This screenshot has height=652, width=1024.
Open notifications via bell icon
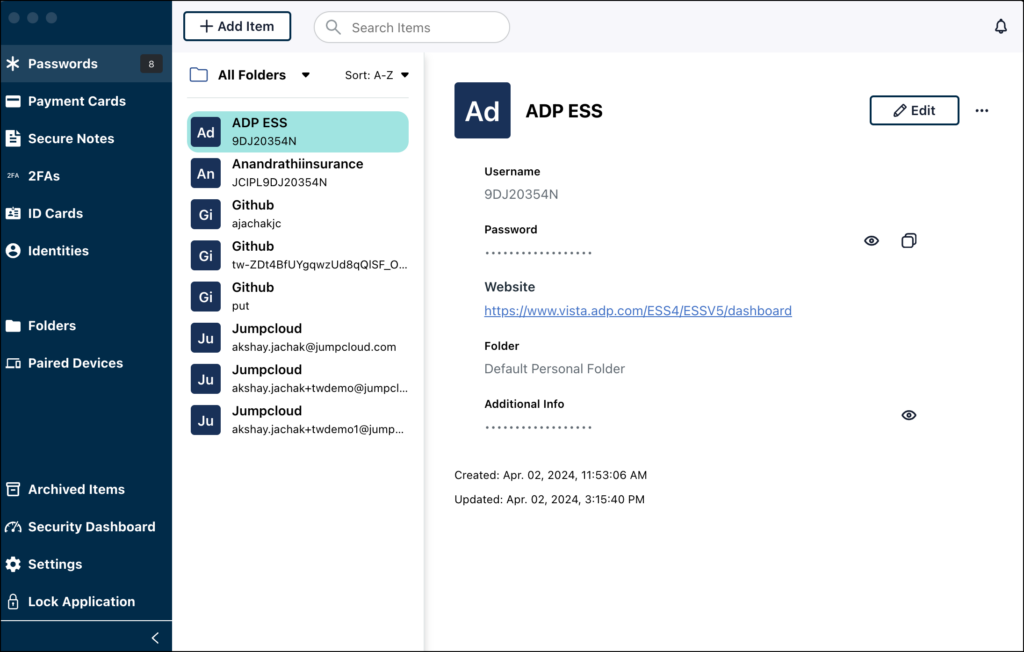1001,25
